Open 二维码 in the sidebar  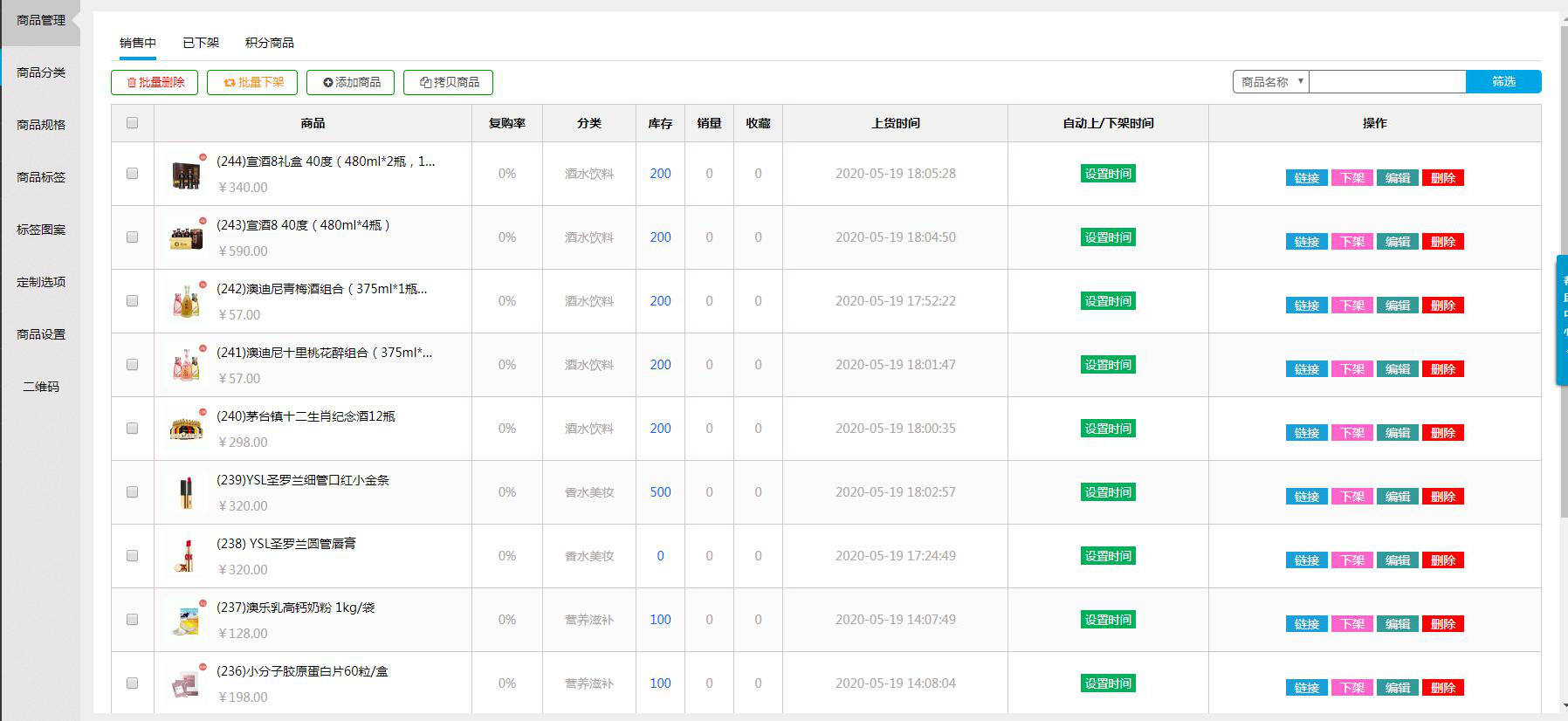41,387
